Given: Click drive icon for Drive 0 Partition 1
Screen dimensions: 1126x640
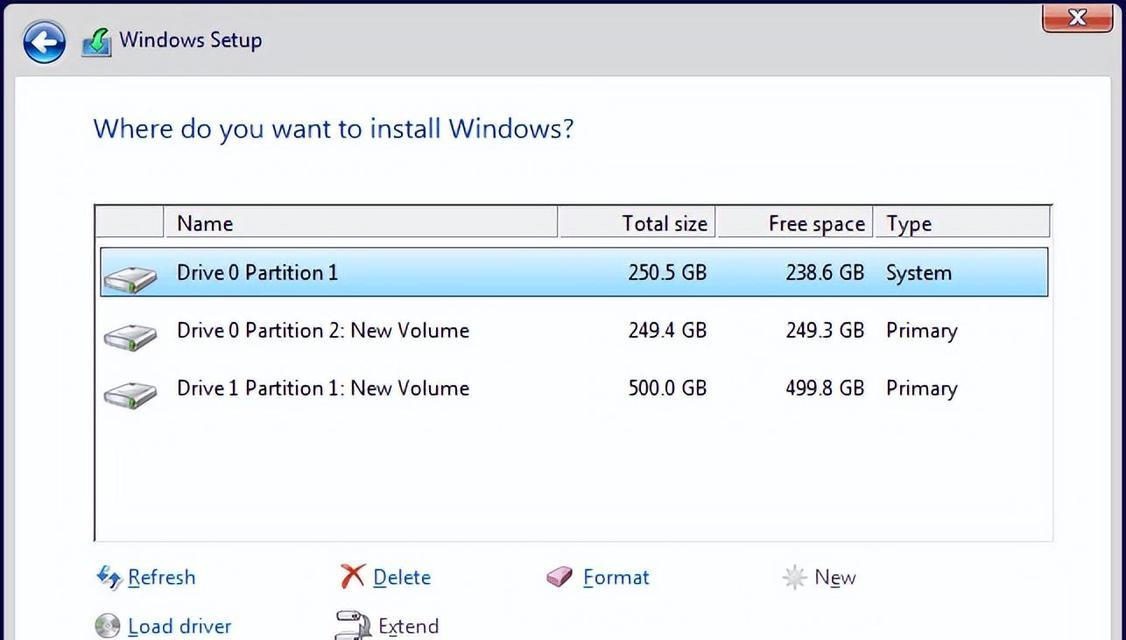Looking at the screenshot, I should tap(130, 278).
